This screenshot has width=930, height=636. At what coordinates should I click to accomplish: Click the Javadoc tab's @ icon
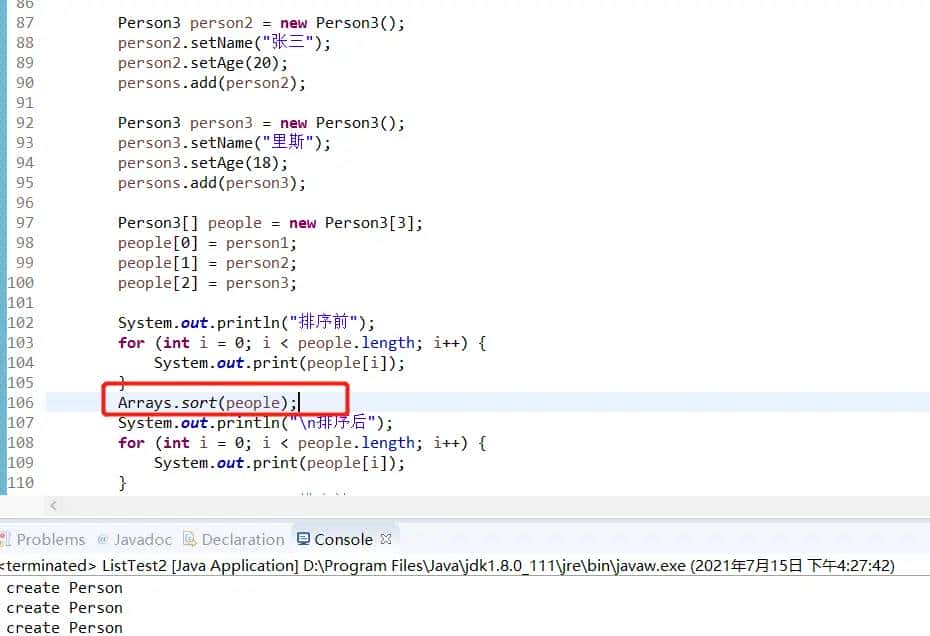(103, 539)
